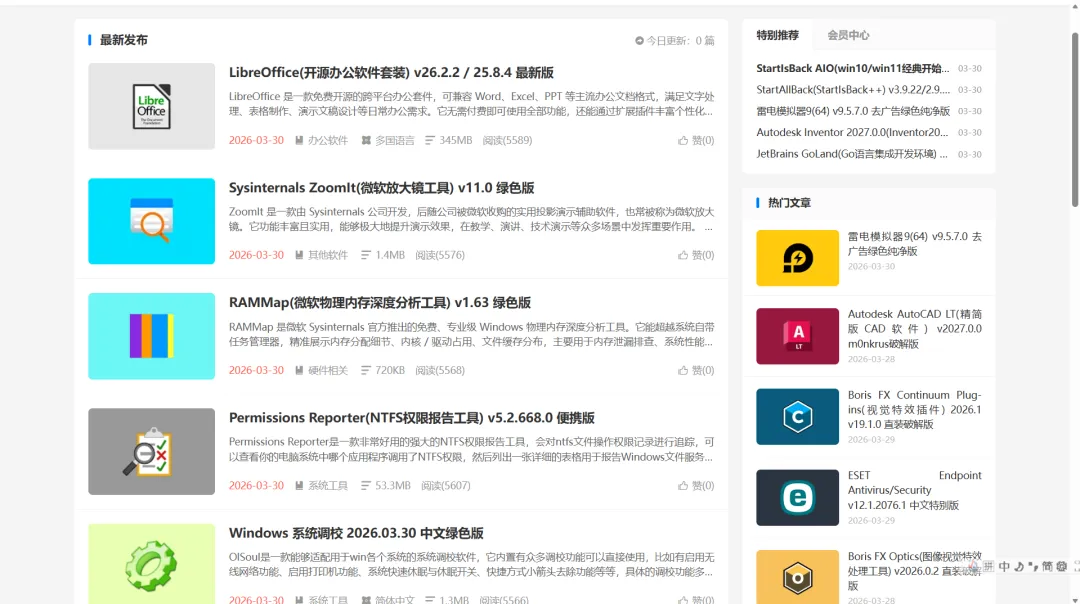Click the 最新发布 section heading
The width and height of the screenshot is (1080, 604).
124,40
